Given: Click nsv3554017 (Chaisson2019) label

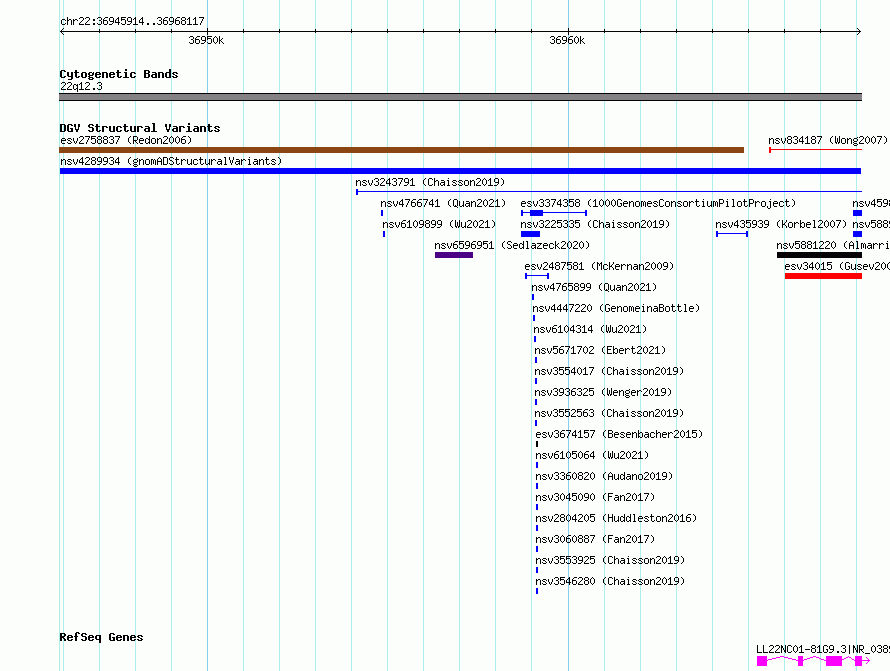Looking at the screenshot, I should [x=609, y=371].
